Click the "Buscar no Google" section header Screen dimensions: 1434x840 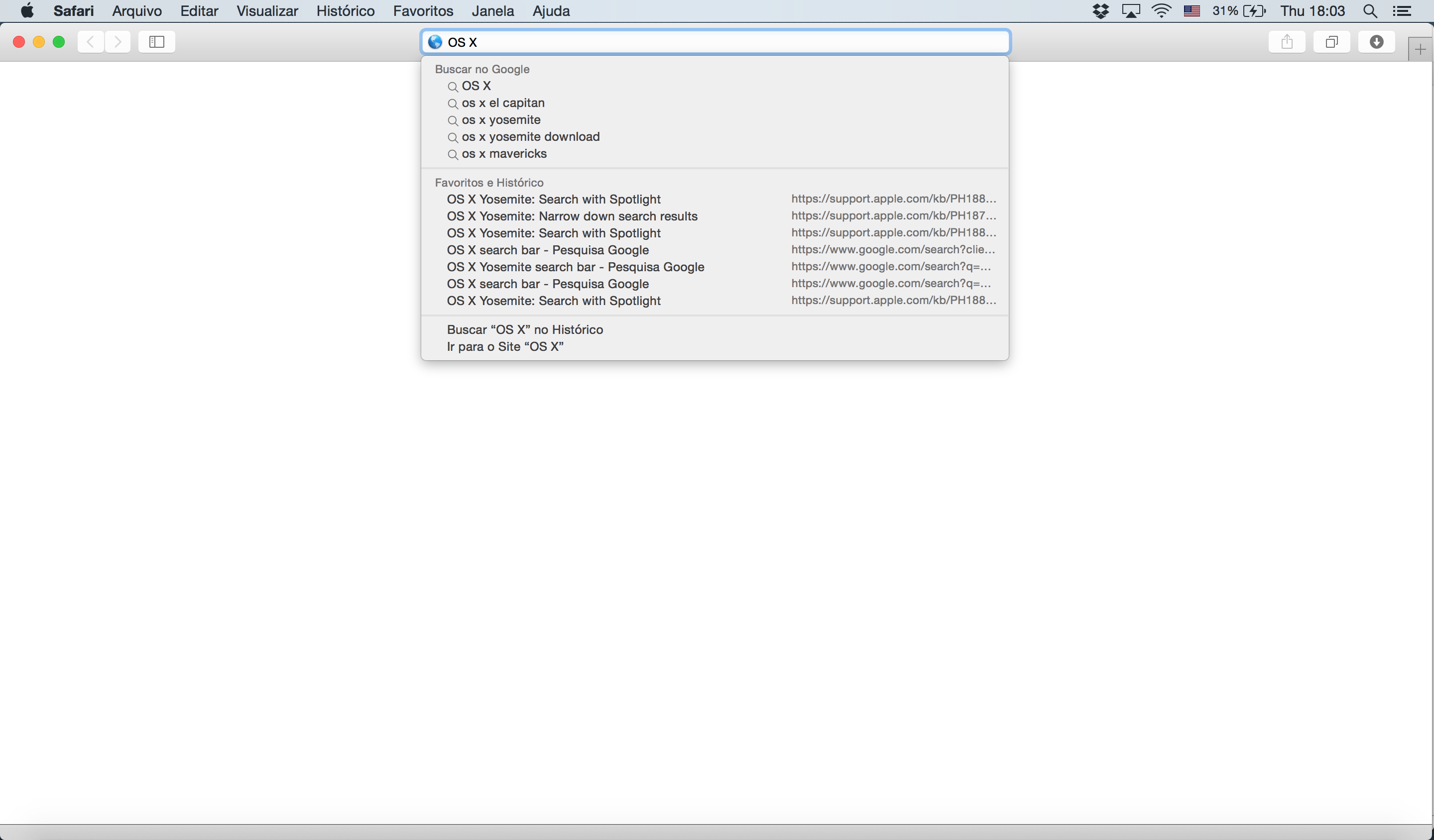click(482, 69)
